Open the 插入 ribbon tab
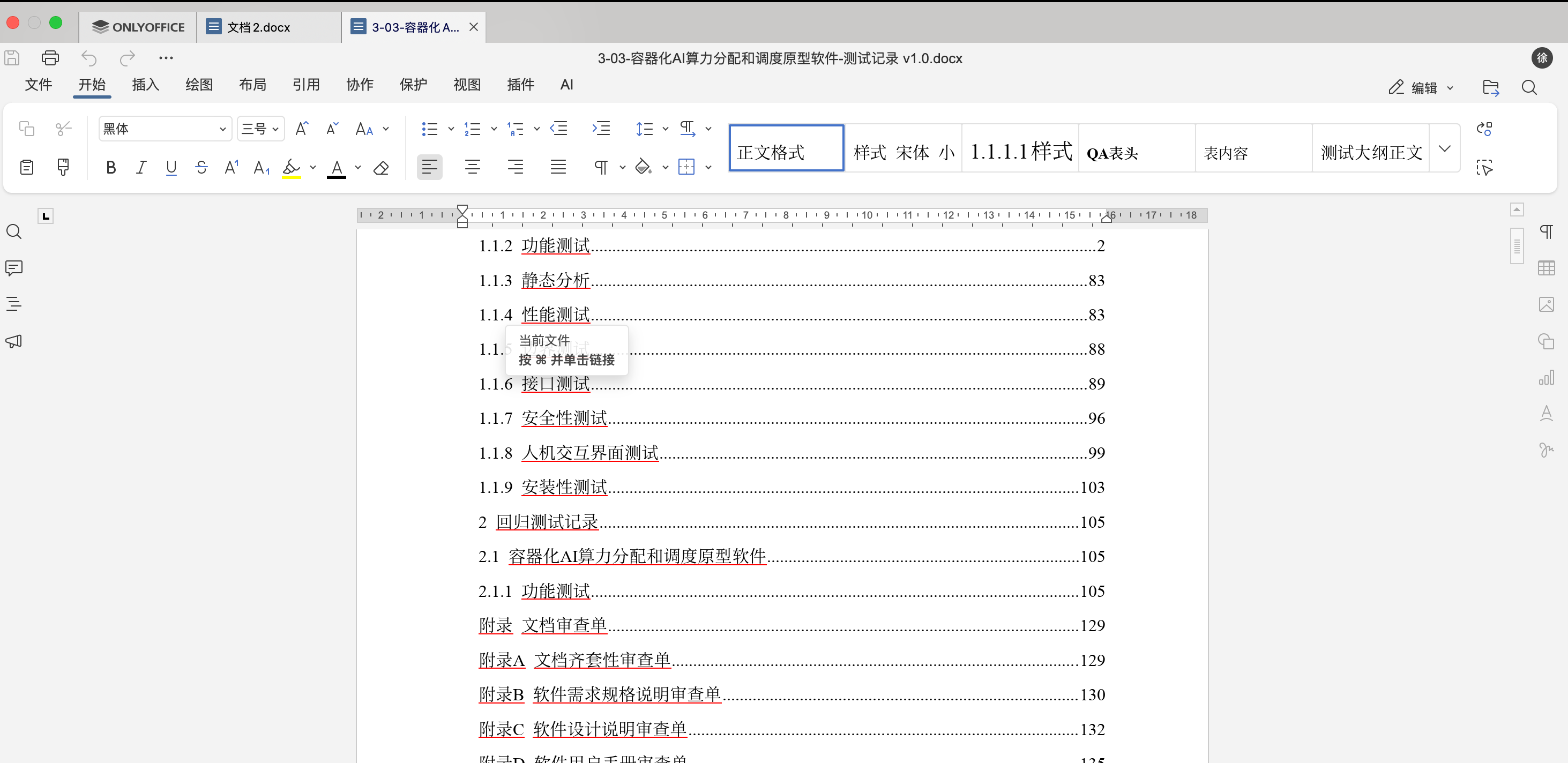 pyautogui.click(x=145, y=85)
